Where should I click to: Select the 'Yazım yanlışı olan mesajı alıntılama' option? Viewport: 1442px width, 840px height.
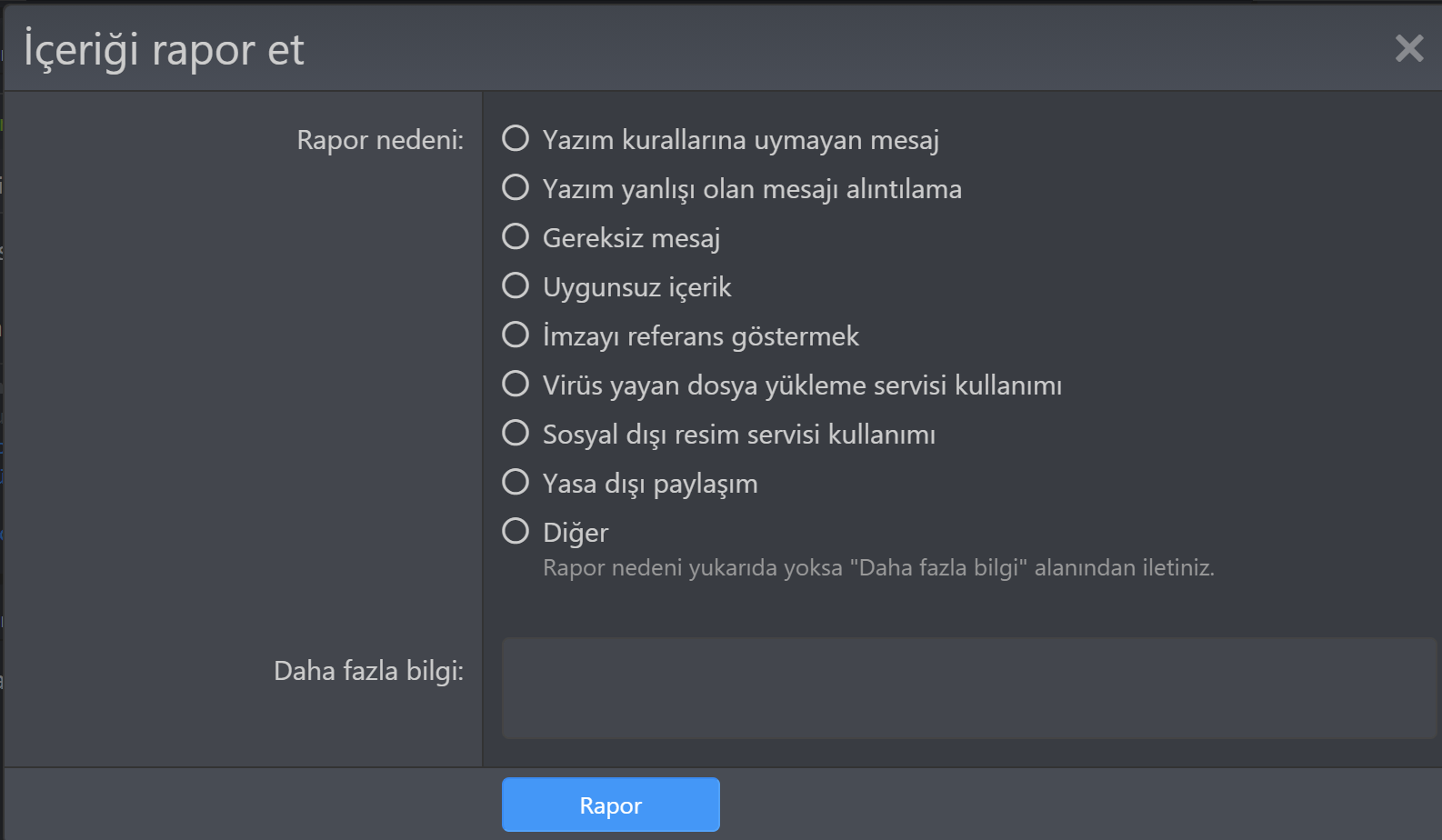(x=516, y=186)
